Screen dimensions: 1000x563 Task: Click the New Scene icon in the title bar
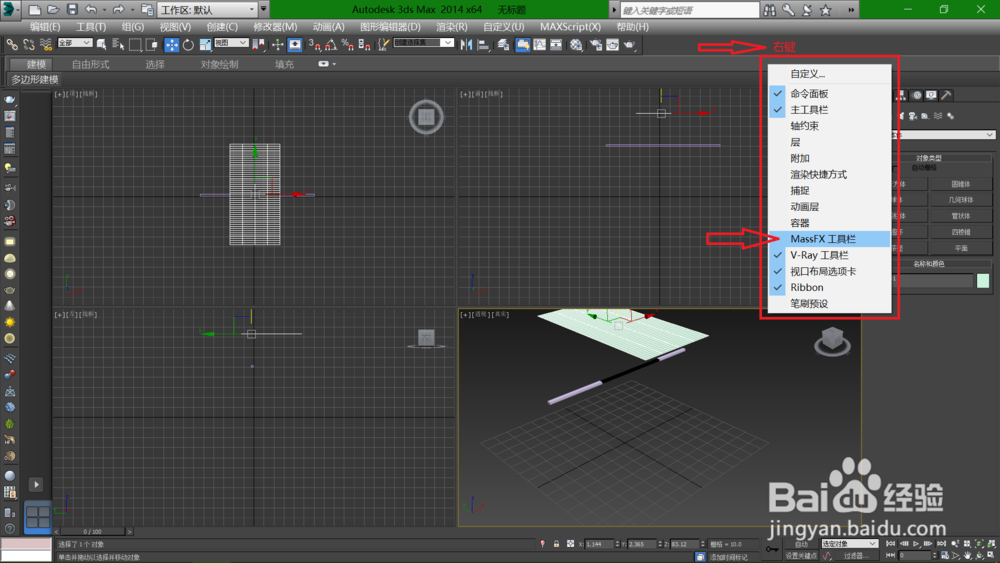tap(35, 10)
